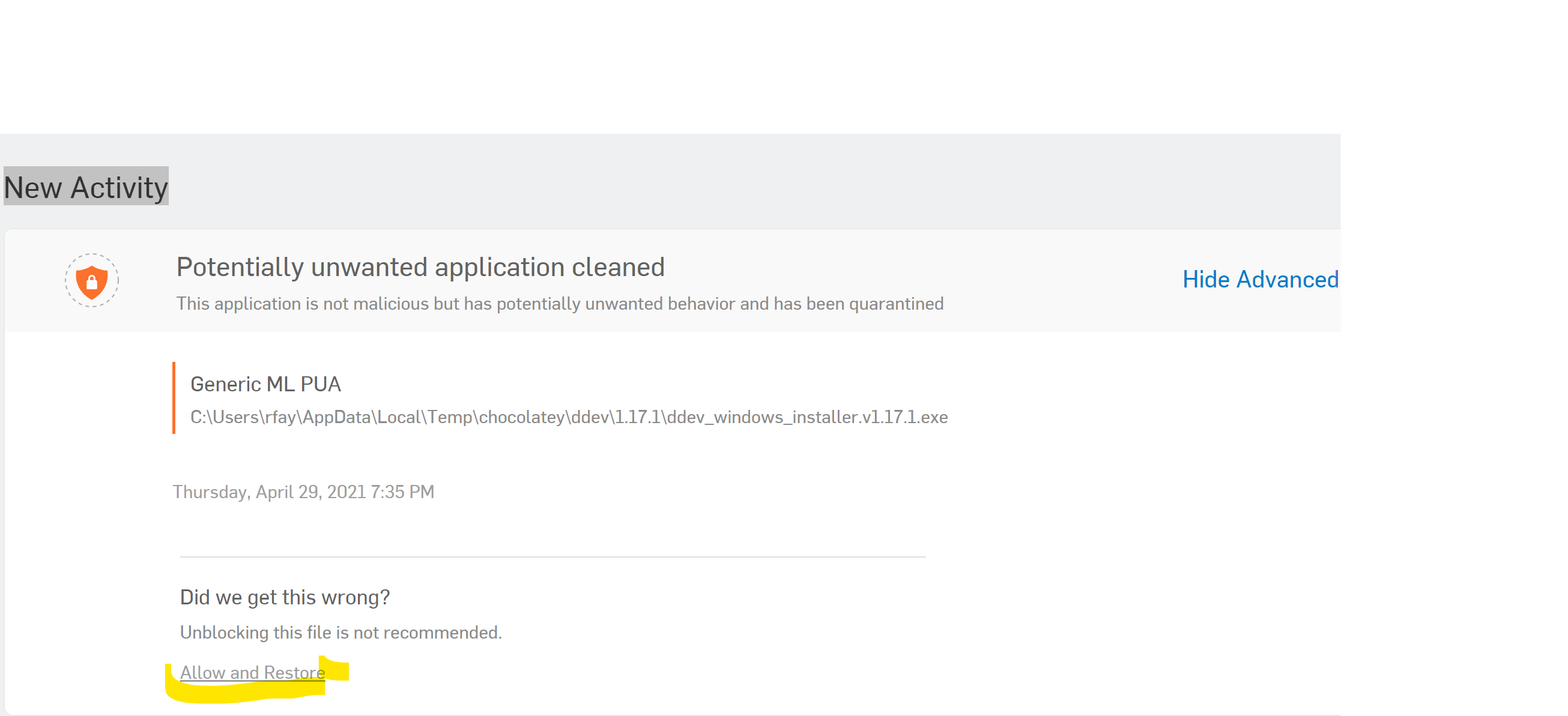Click the Thursday April 29 detection timestamp
This screenshot has height=716, width=1568.
[x=303, y=492]
